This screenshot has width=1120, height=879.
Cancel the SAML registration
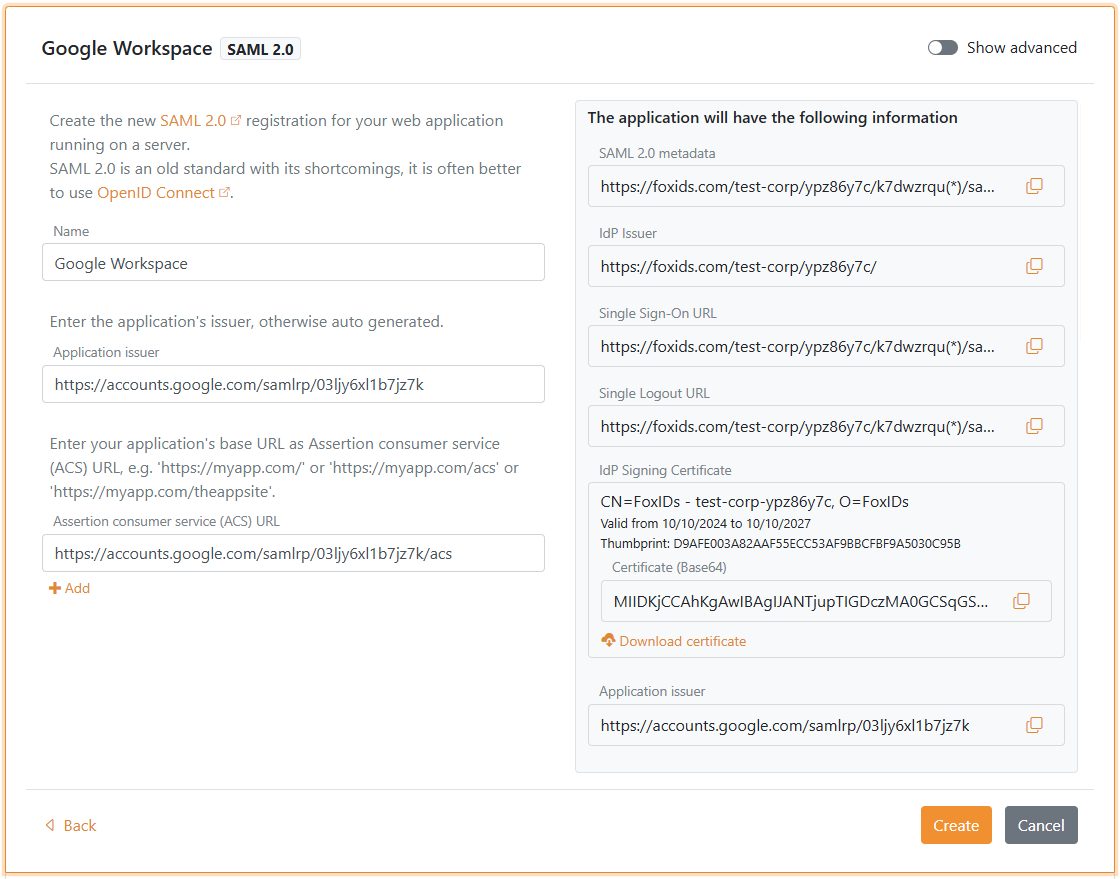(1040, 825)
